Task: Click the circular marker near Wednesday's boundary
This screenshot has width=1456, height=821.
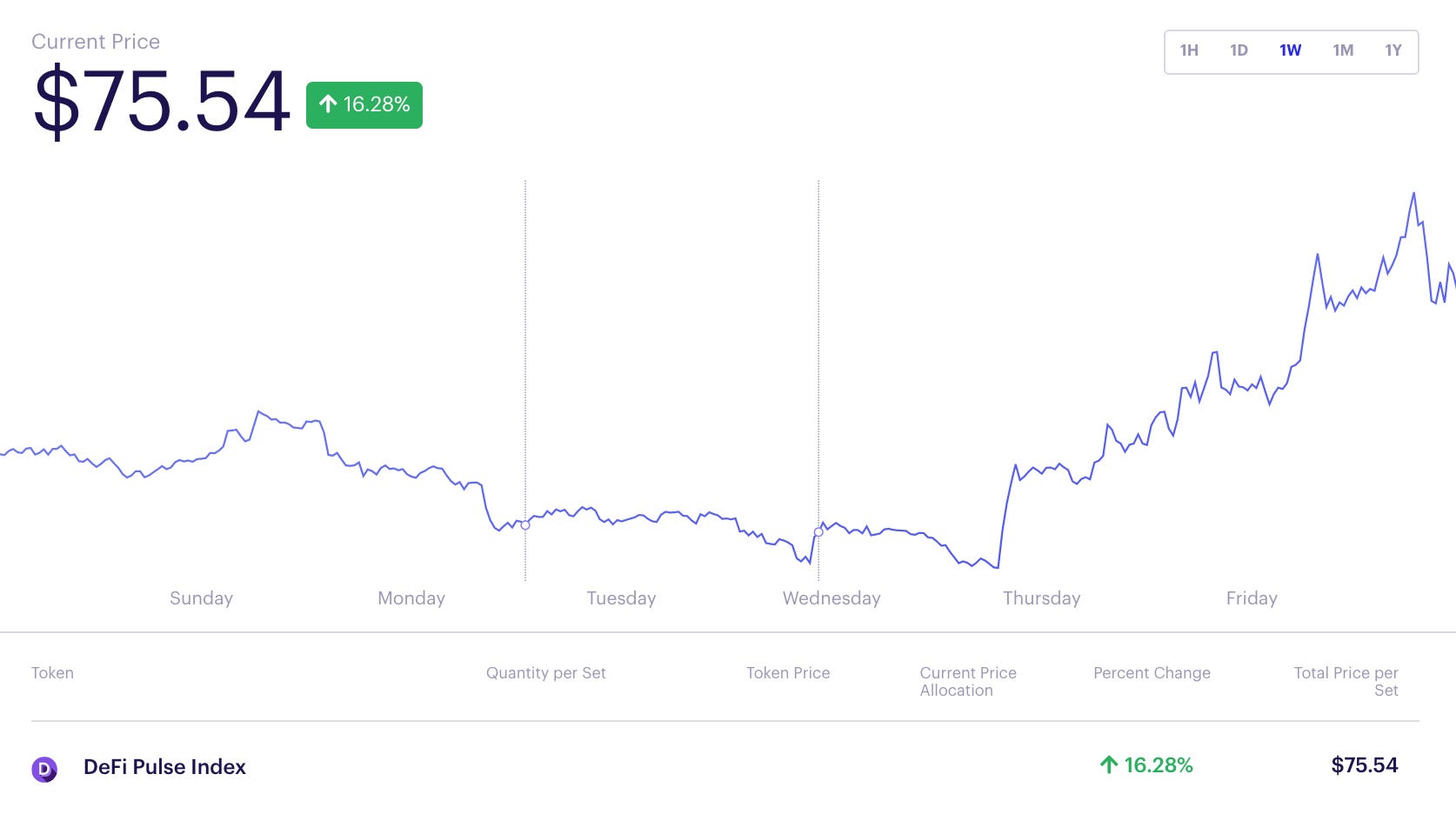Action: coord(818,531)
